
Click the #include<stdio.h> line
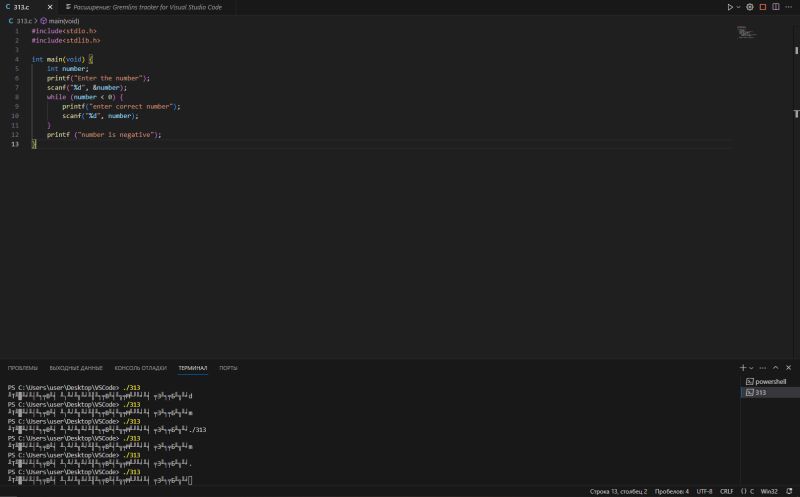pyautogui.click(x=64, y=31)
